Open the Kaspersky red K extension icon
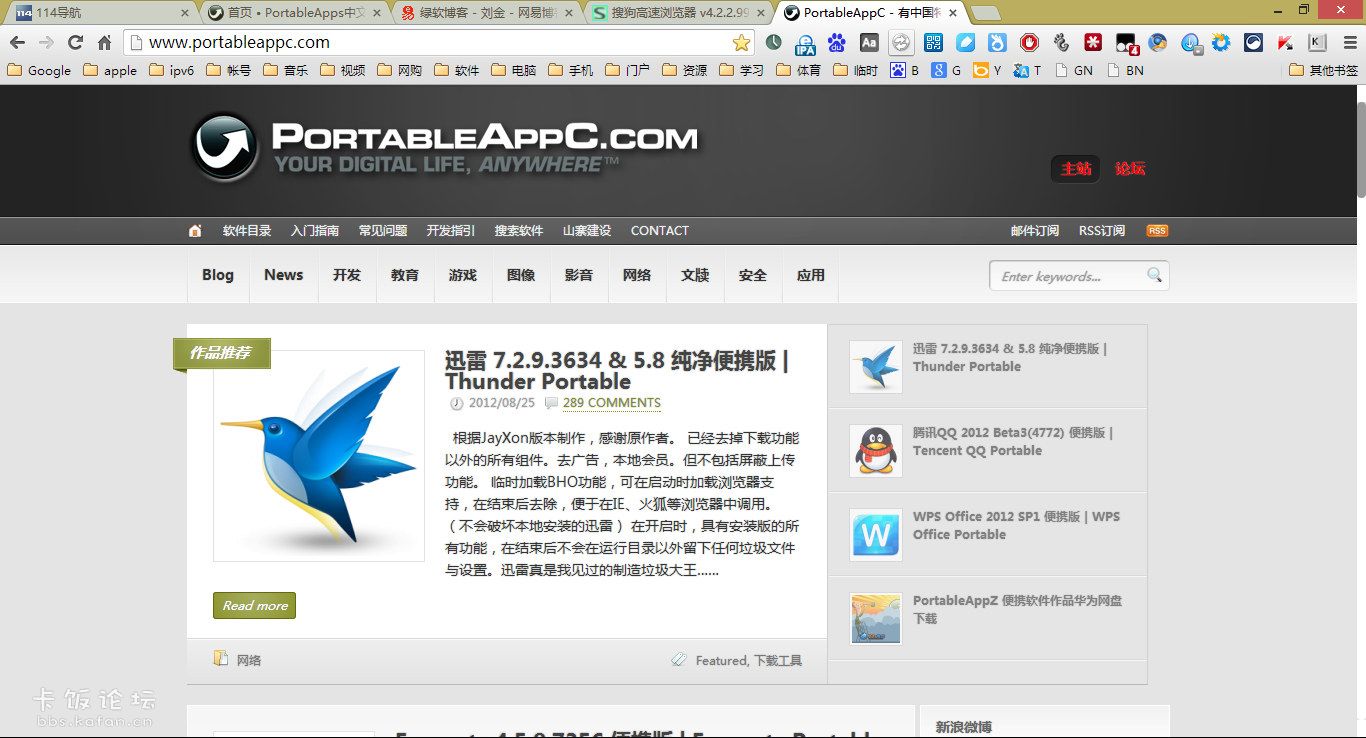The image size is (1366, 738). point(1285,43)
